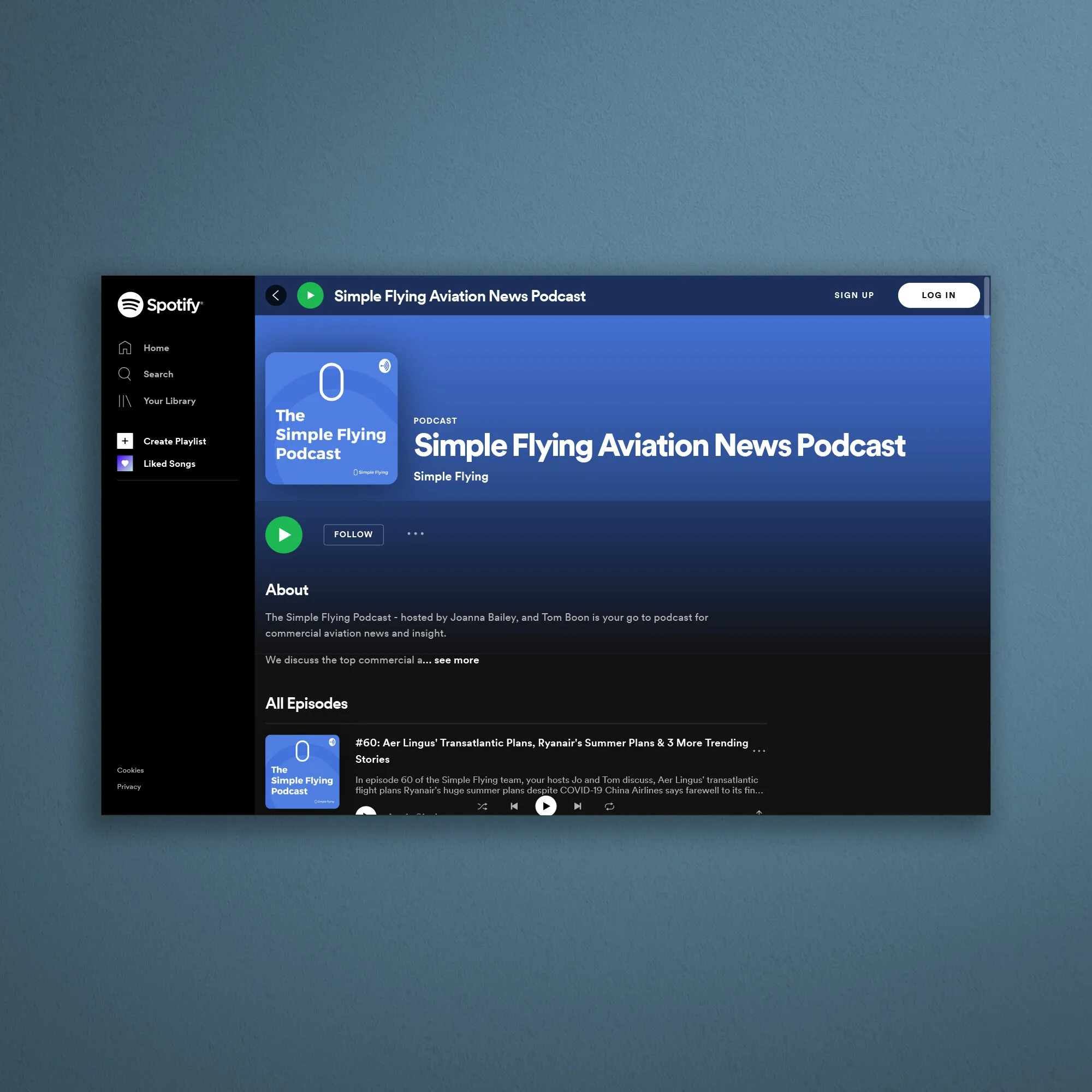The width and height of the screenshot is (1092, 1092).
Task: Go to previous track in player
Action: pos(514,806)
